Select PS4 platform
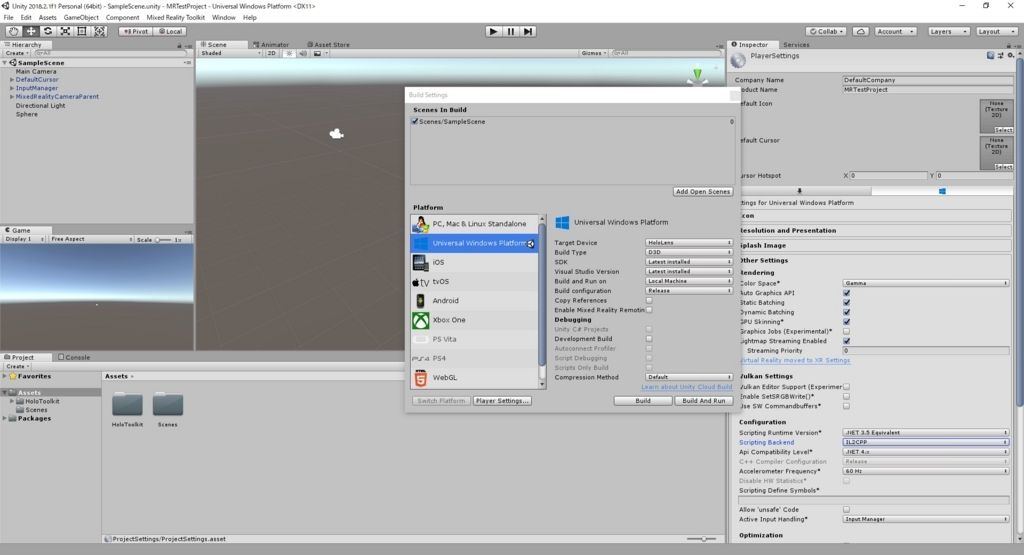 point(474,358)
